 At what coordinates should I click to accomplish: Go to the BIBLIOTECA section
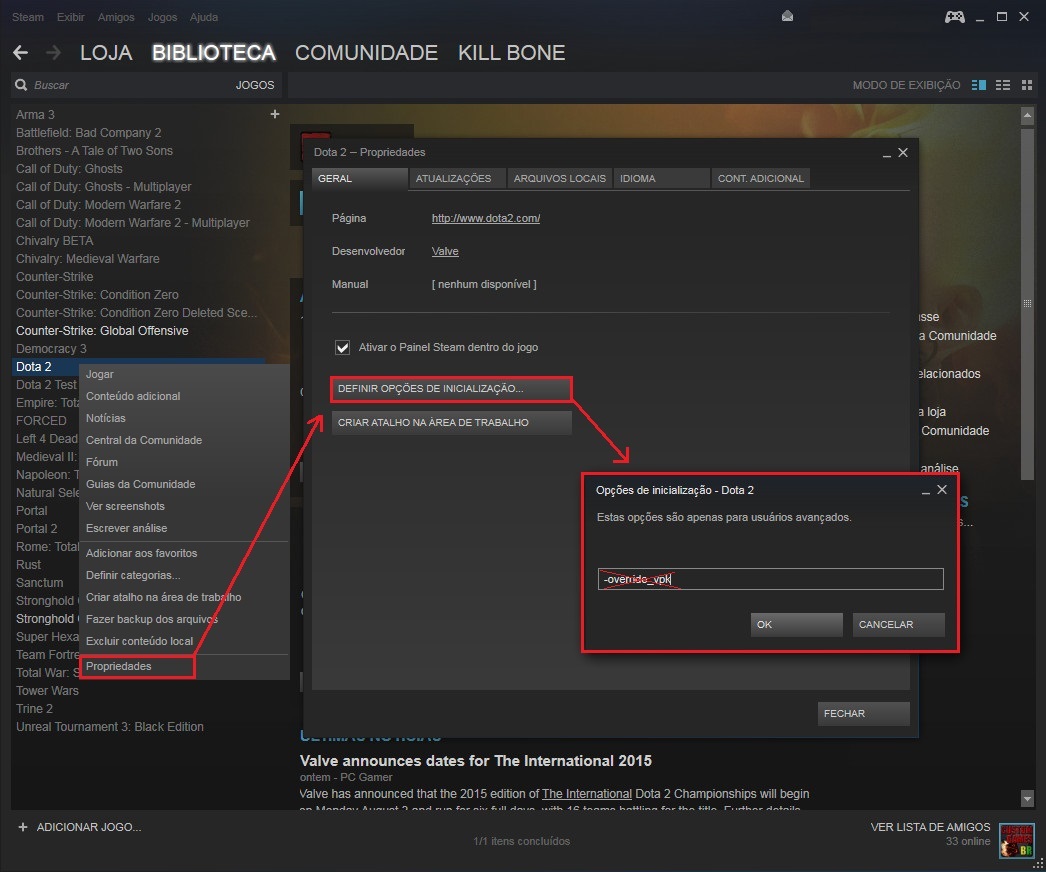coord(213,53)
